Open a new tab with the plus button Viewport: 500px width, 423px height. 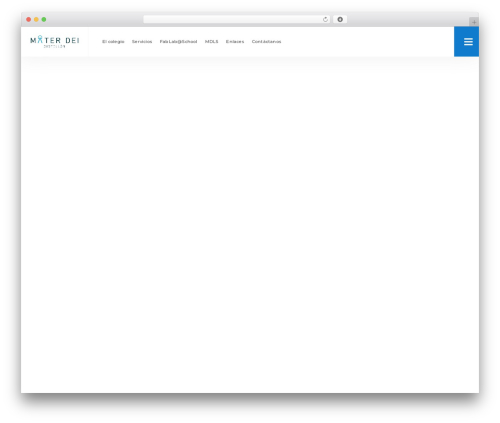tap(474, 22)
